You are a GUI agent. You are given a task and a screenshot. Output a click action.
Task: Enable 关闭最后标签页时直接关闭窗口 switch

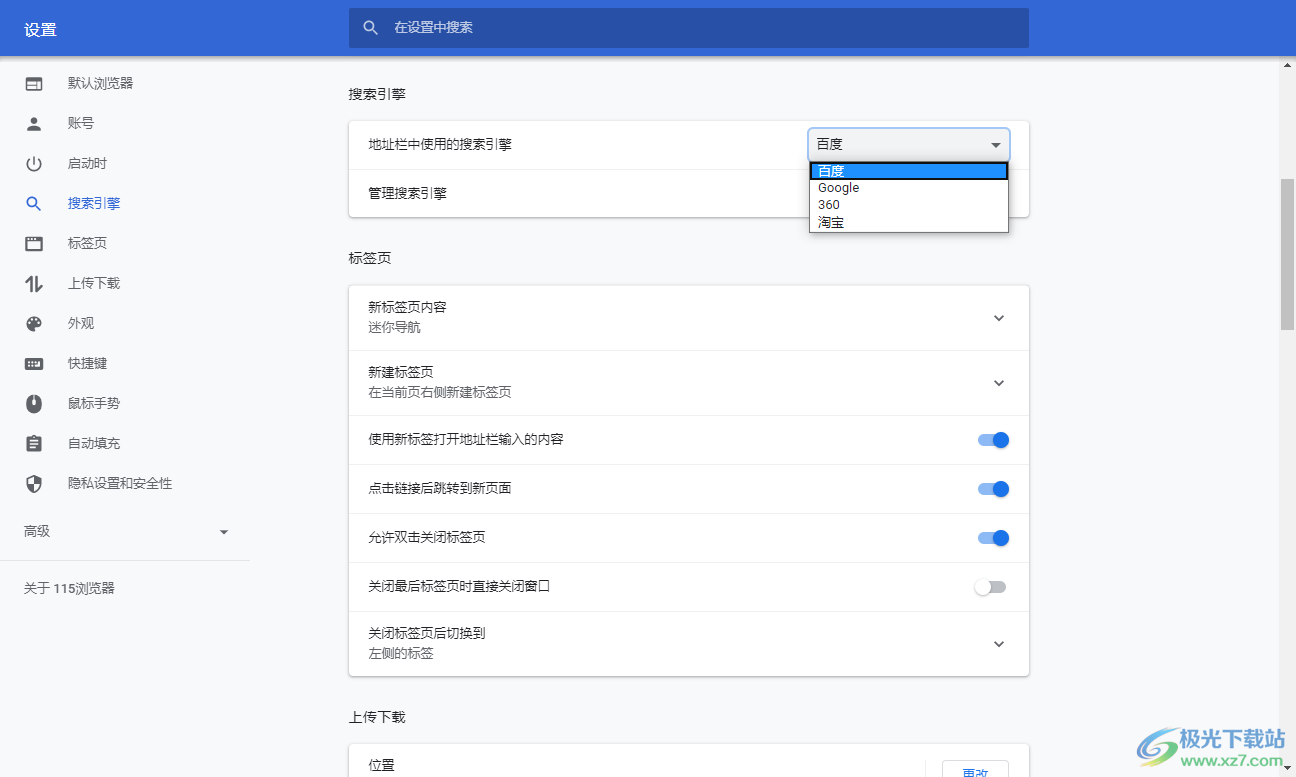point(990,587)
